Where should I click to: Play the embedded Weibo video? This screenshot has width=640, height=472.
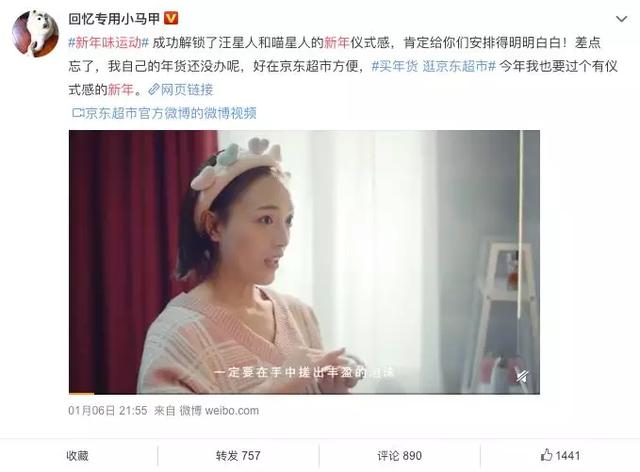coord(304,262)
